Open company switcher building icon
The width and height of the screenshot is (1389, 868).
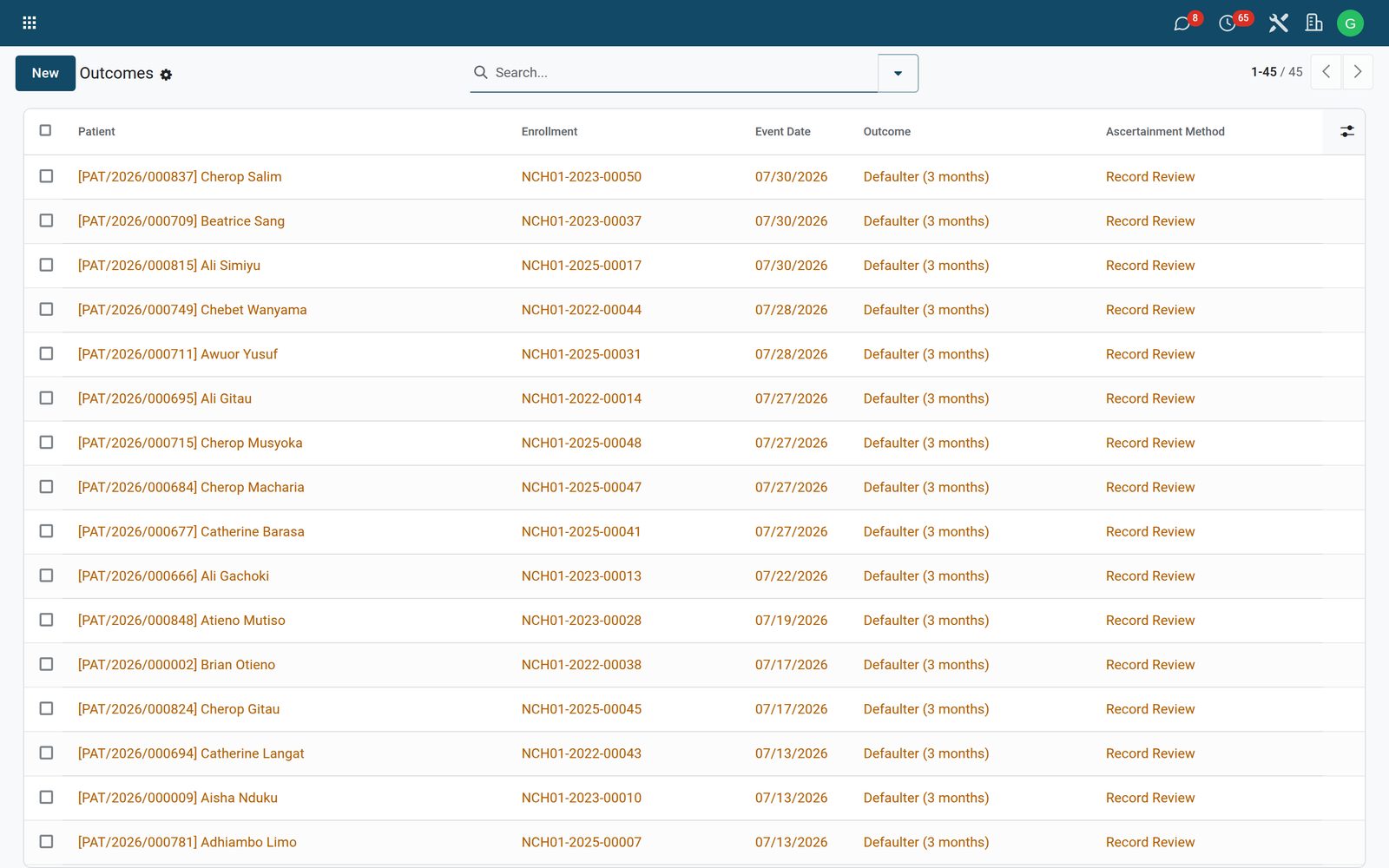click(x=1314, y=23)
